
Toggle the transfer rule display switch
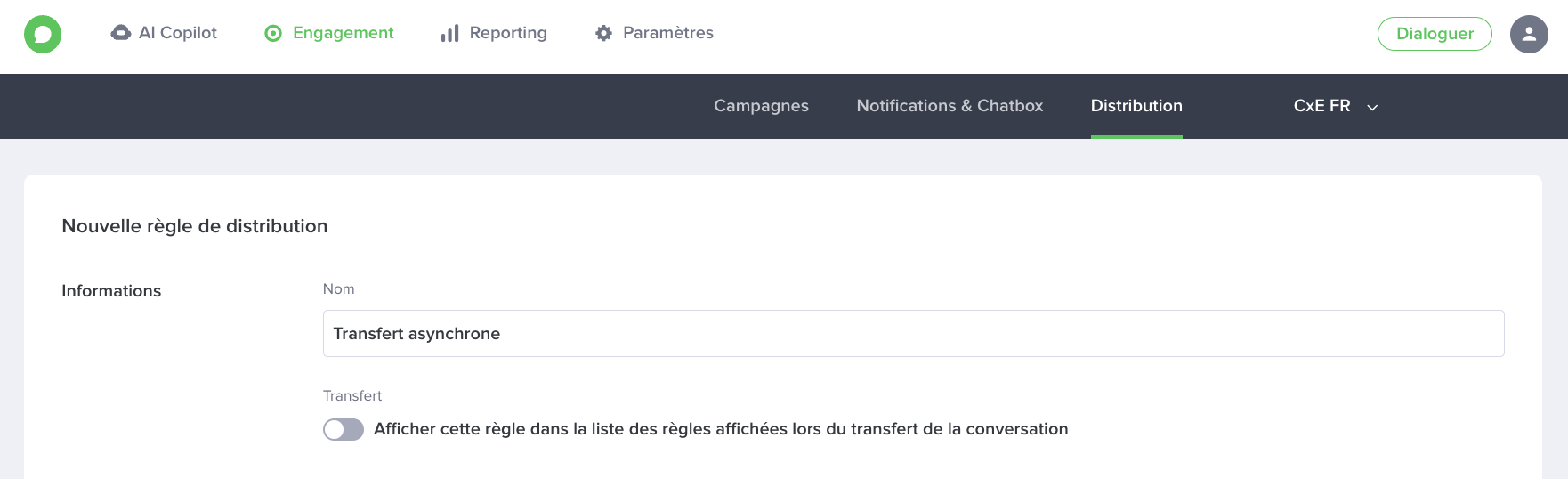click(x=344, y=430)
